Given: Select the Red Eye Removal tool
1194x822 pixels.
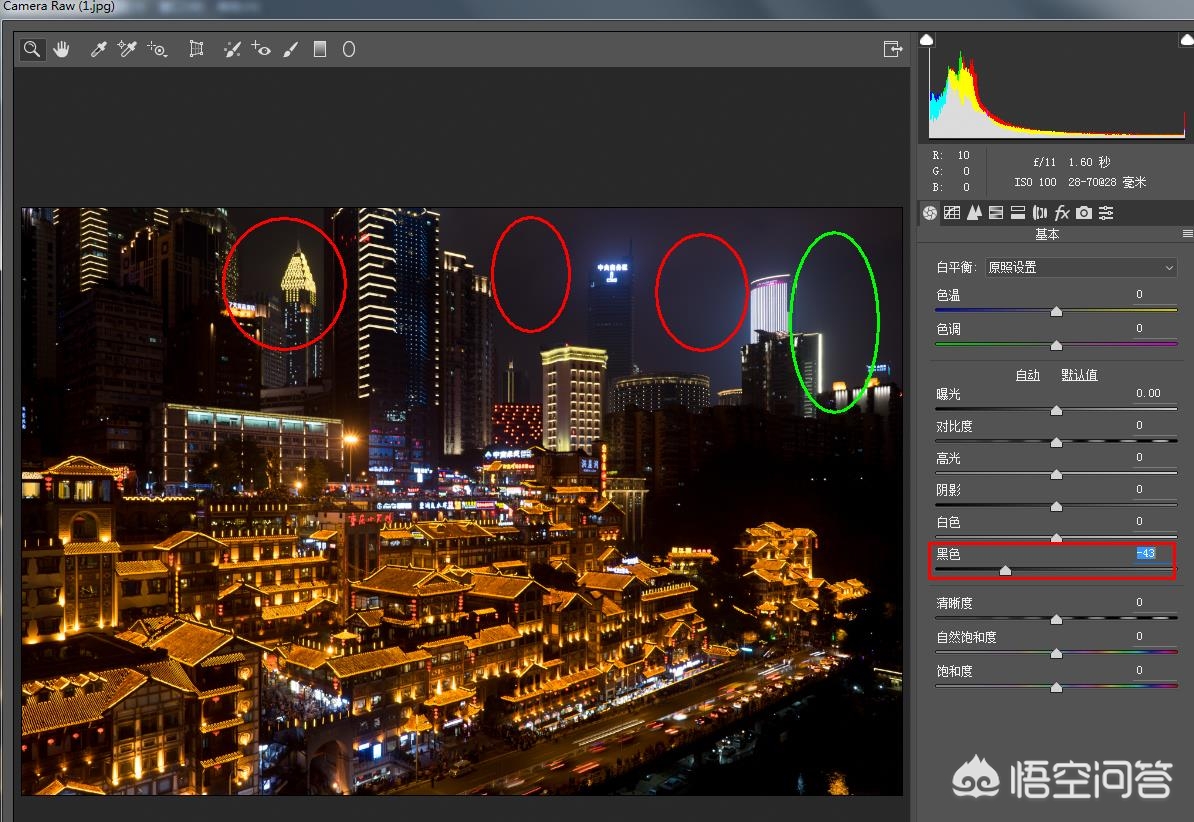Looking at the screenshot, I should pyautogui.click(x=262, y=48).
